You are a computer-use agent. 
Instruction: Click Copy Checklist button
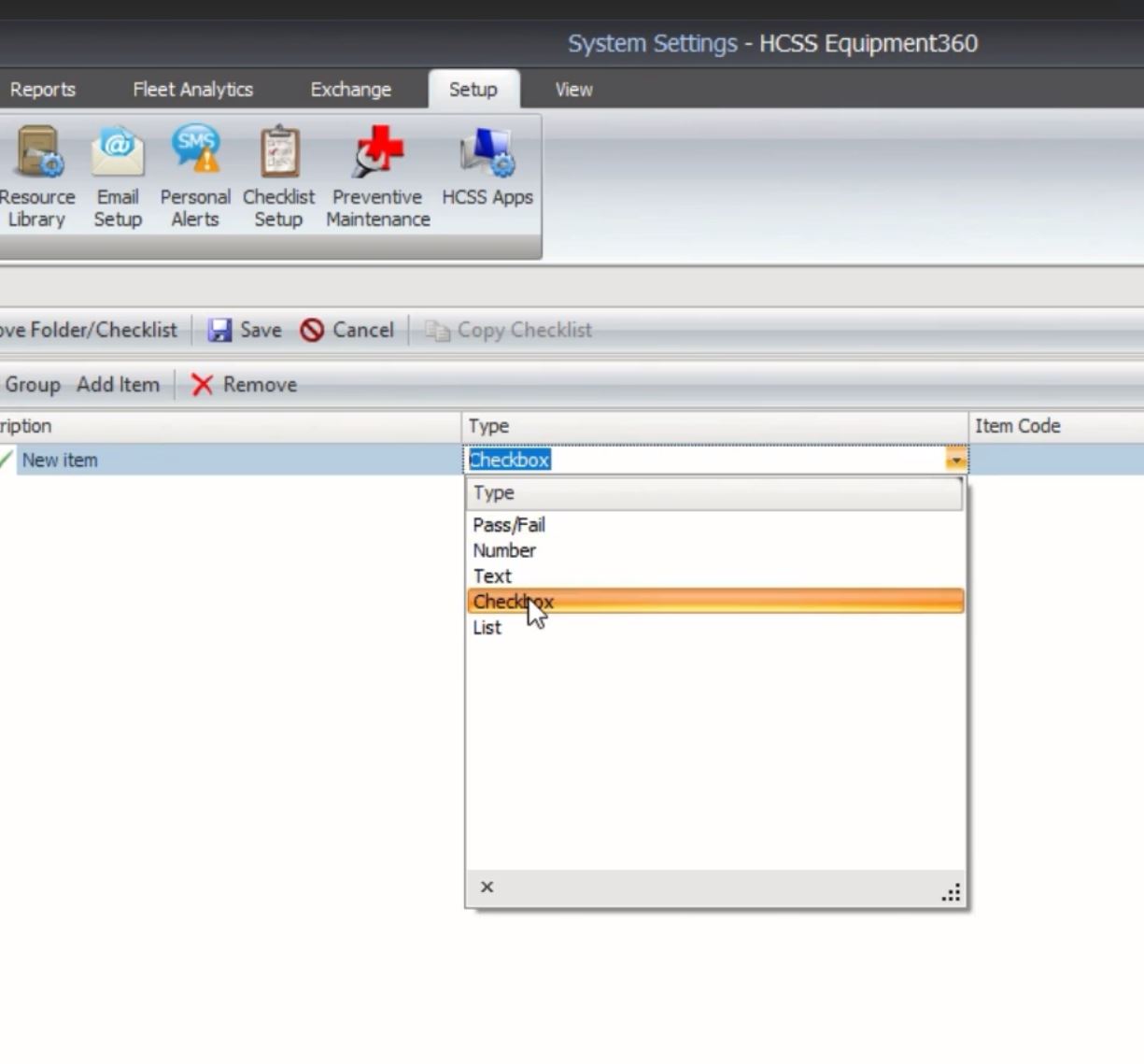tap(508, 330)
